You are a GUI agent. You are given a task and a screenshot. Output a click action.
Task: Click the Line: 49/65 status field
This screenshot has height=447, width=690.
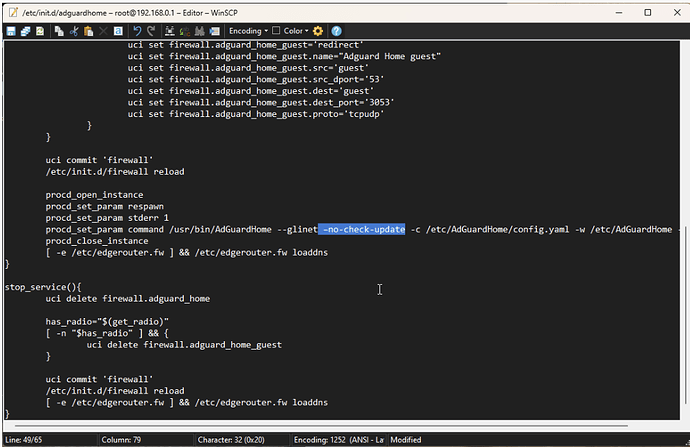click(30, 439)
